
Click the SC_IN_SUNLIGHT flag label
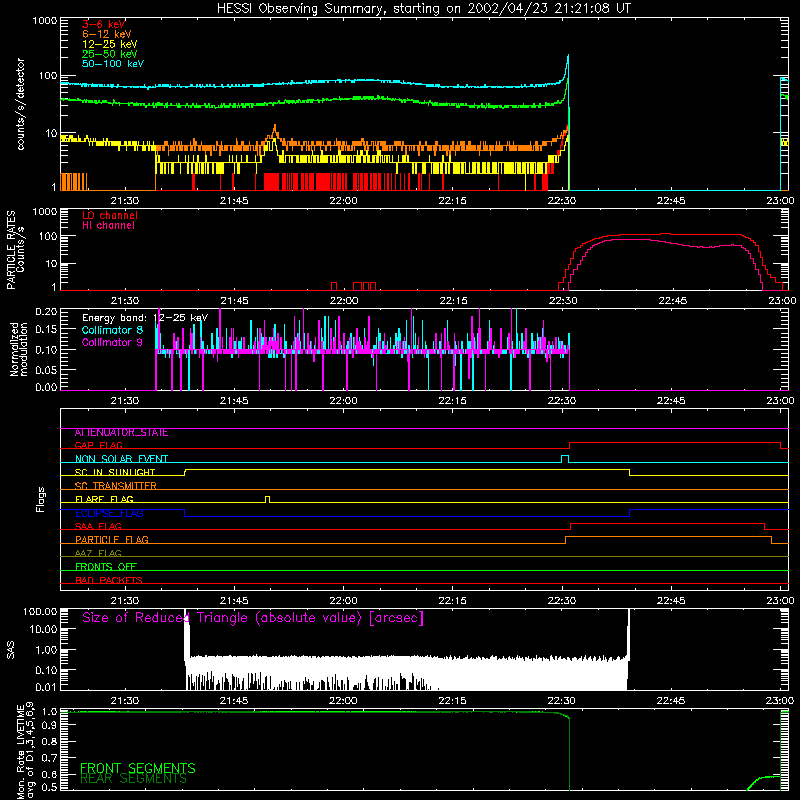click(115, 472)
